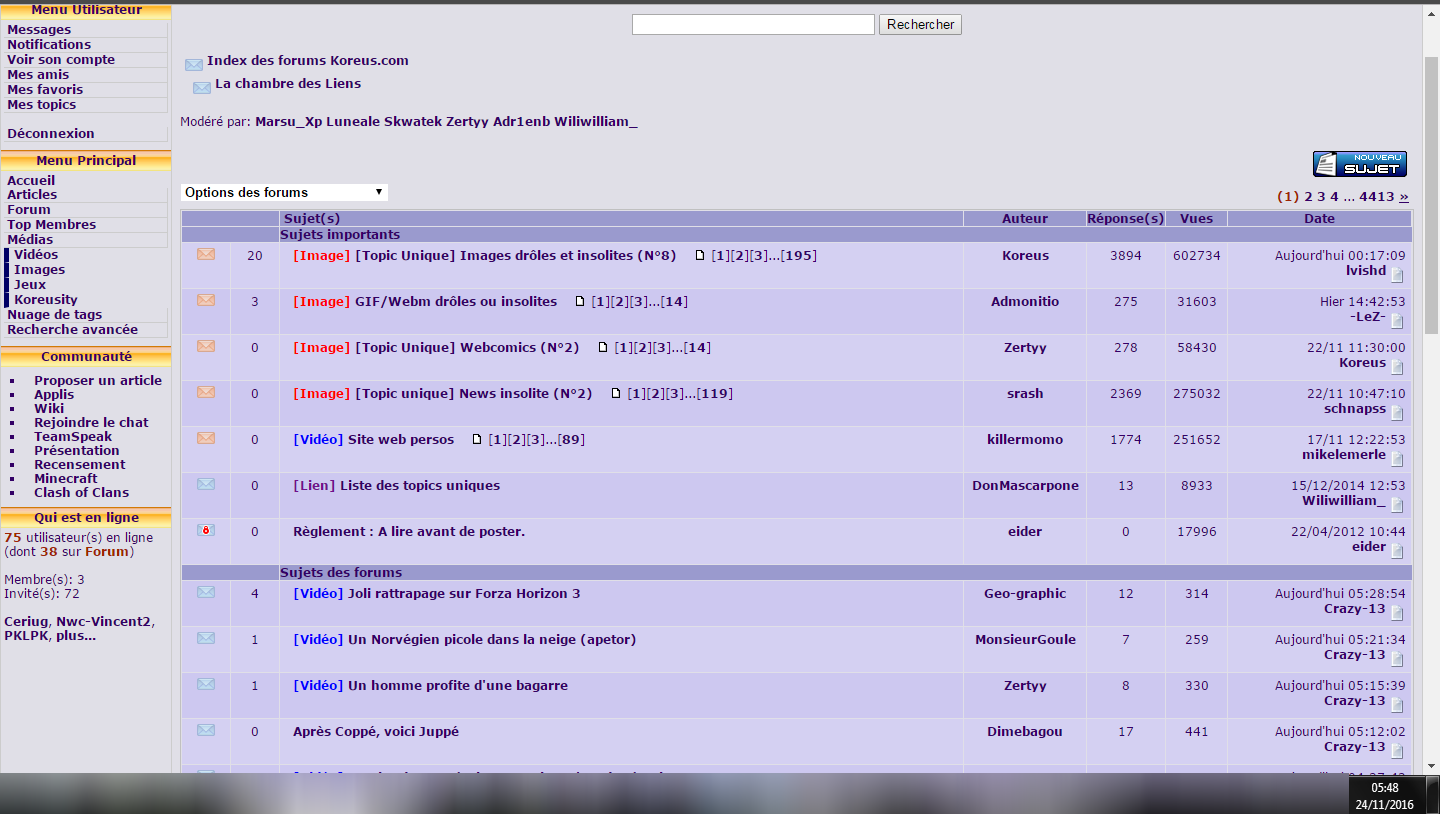This screenshot has height=814, width=1440.
Task: Click envelope icon beside Après Coppé, voici Juppé
Action: click(x=206, y=730)
